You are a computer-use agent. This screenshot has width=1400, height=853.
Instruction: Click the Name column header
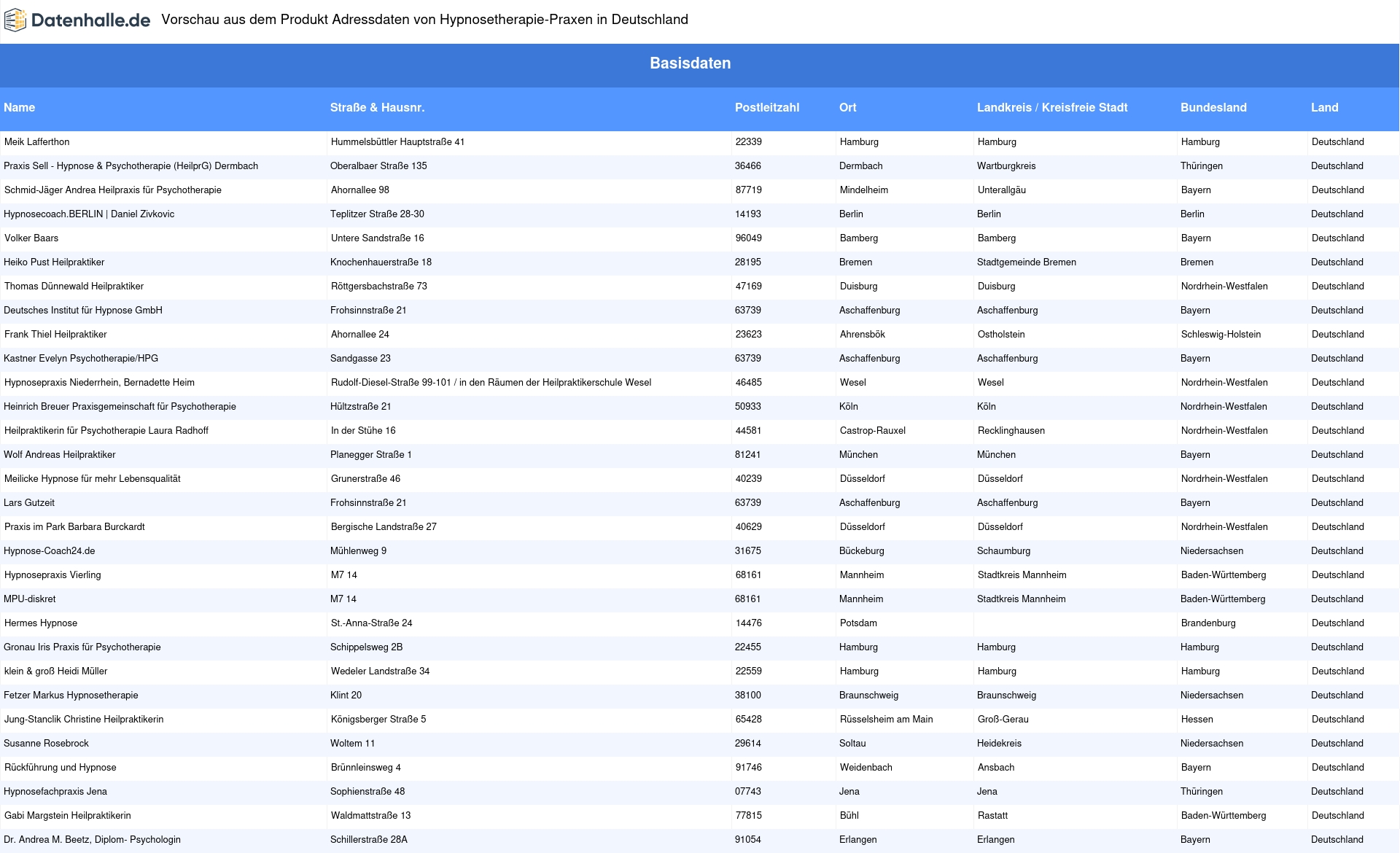click(20, 107)
